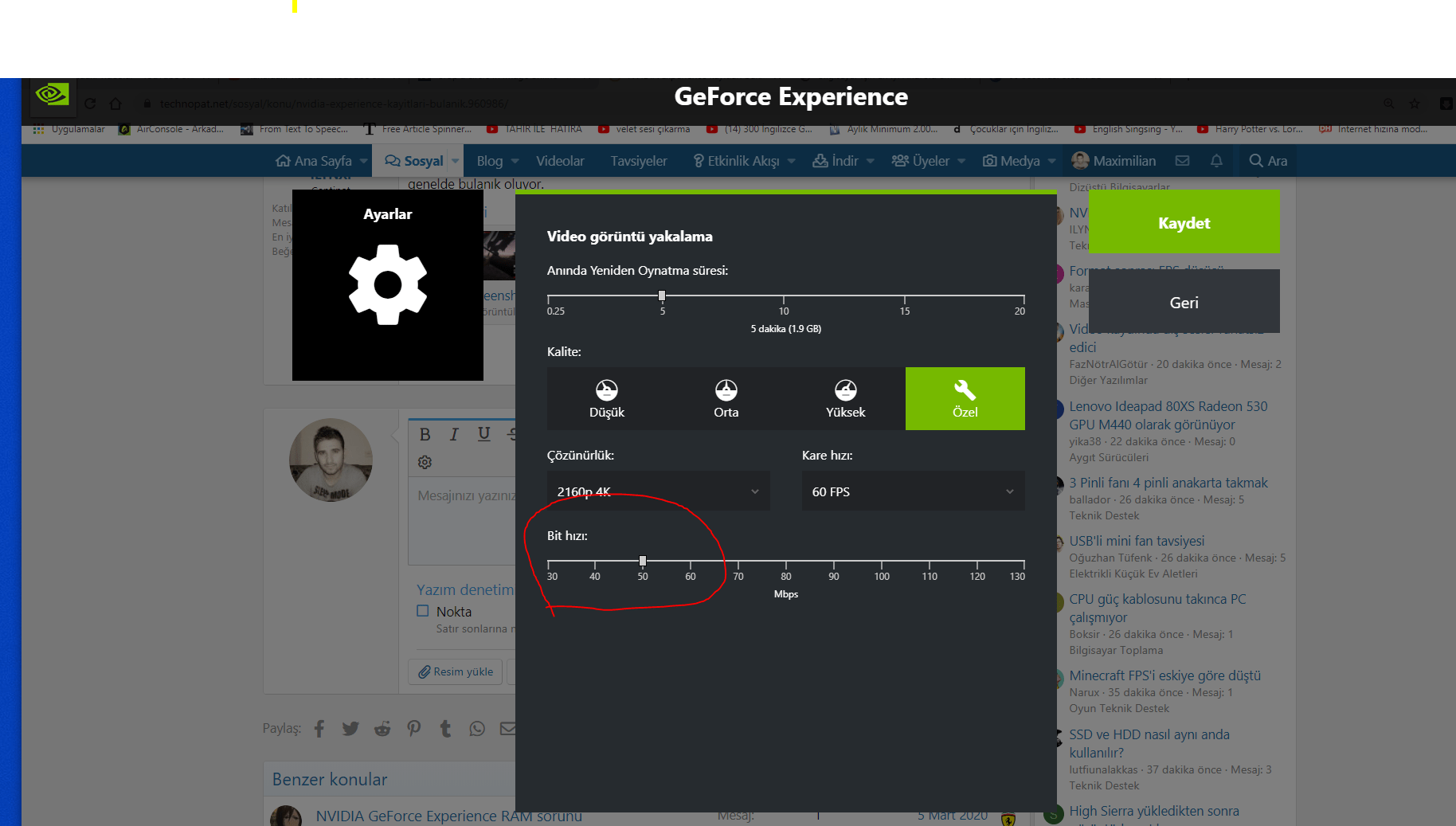The image size is (1456, 826).
Task: Apply bold formatting with the B icon
Action: [x=425, y=434]
